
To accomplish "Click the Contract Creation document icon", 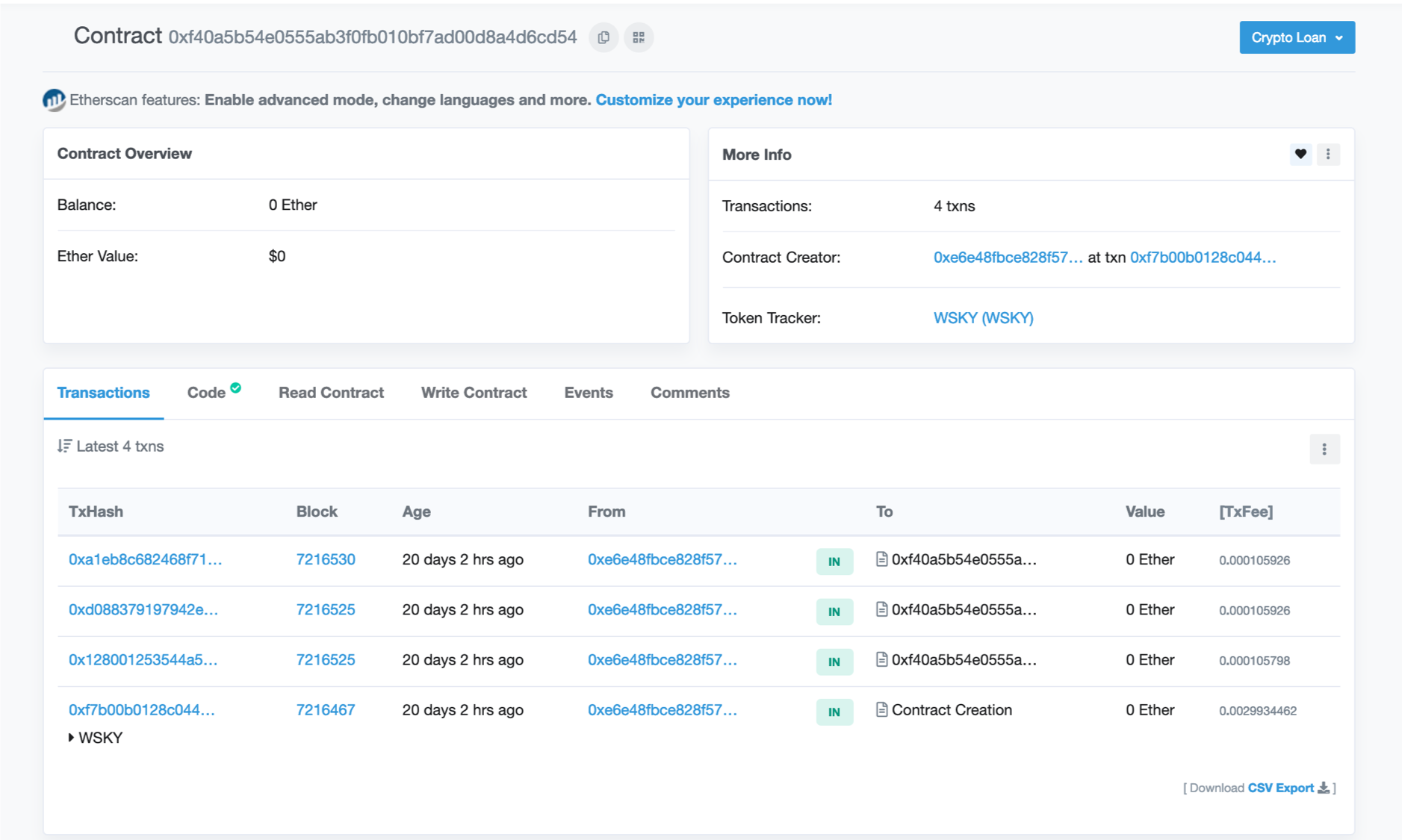I will pos(881,709).
